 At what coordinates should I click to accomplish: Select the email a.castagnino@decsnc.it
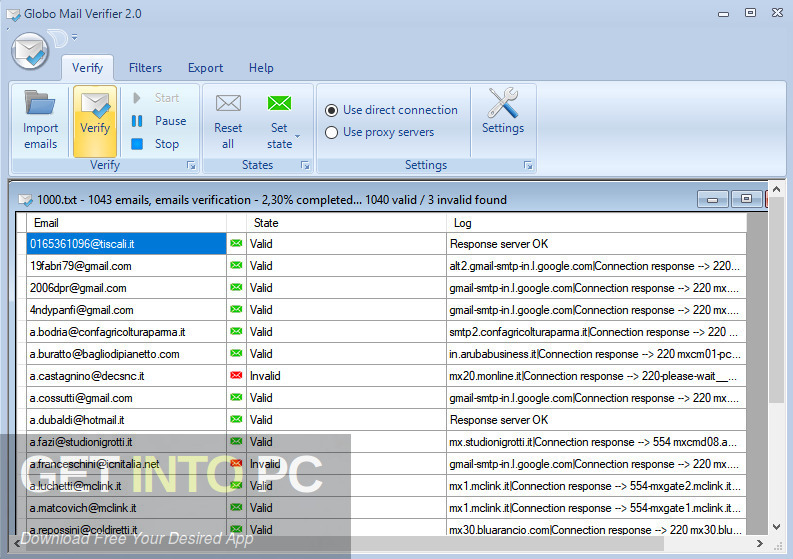coord(126,376)
